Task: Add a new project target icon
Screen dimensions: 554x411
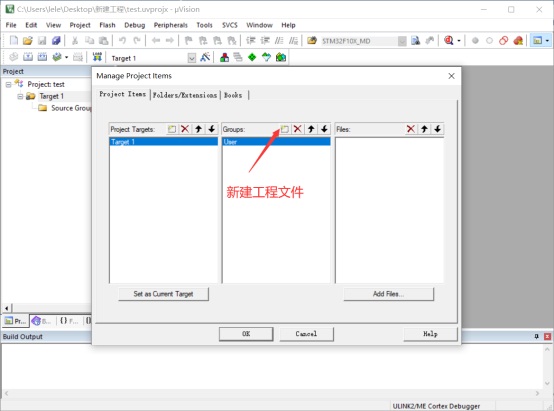Action: click(172, 129)
